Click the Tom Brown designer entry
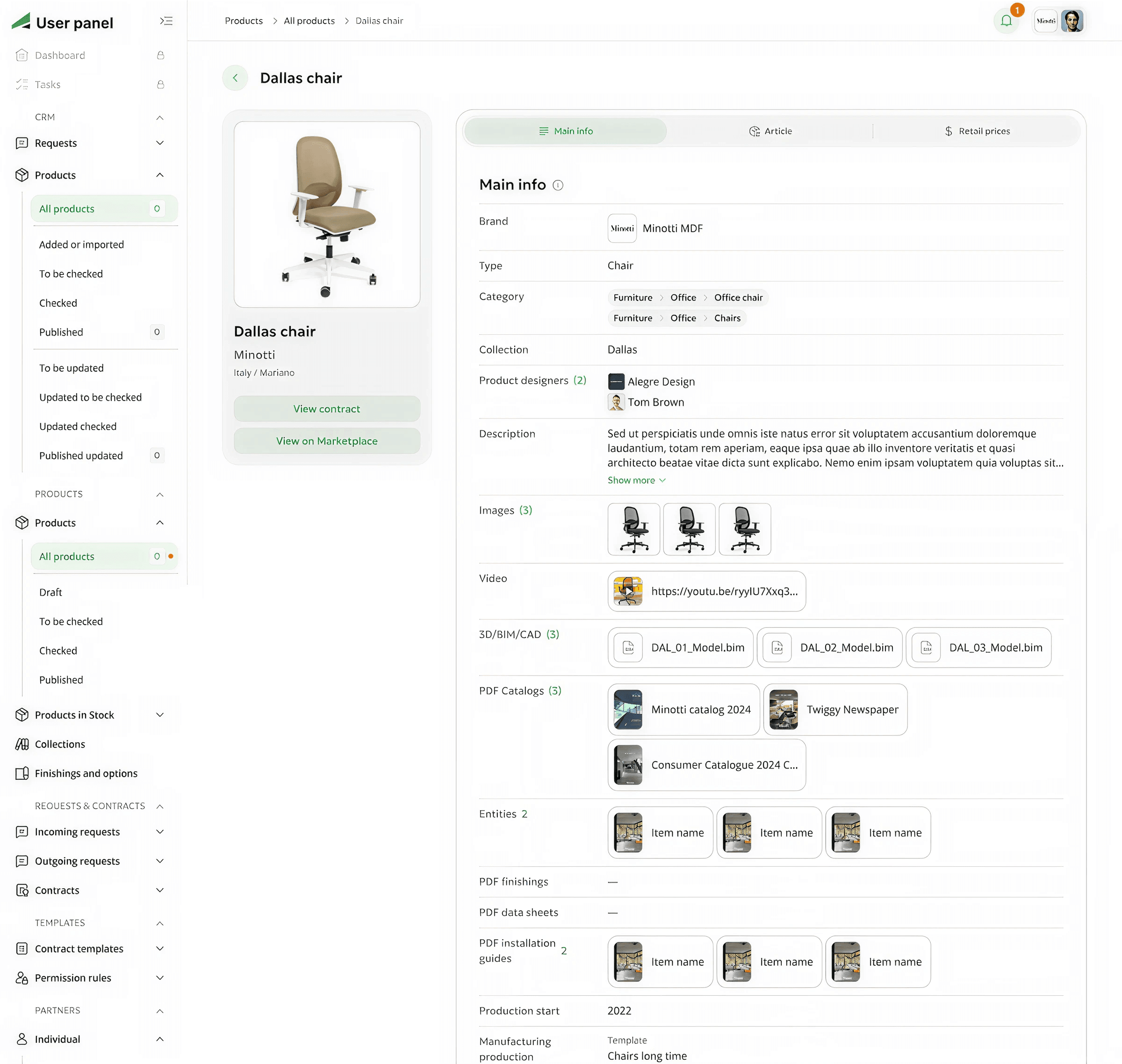The width and height of the screenshot is (1122, 1064). click(646, 402)
